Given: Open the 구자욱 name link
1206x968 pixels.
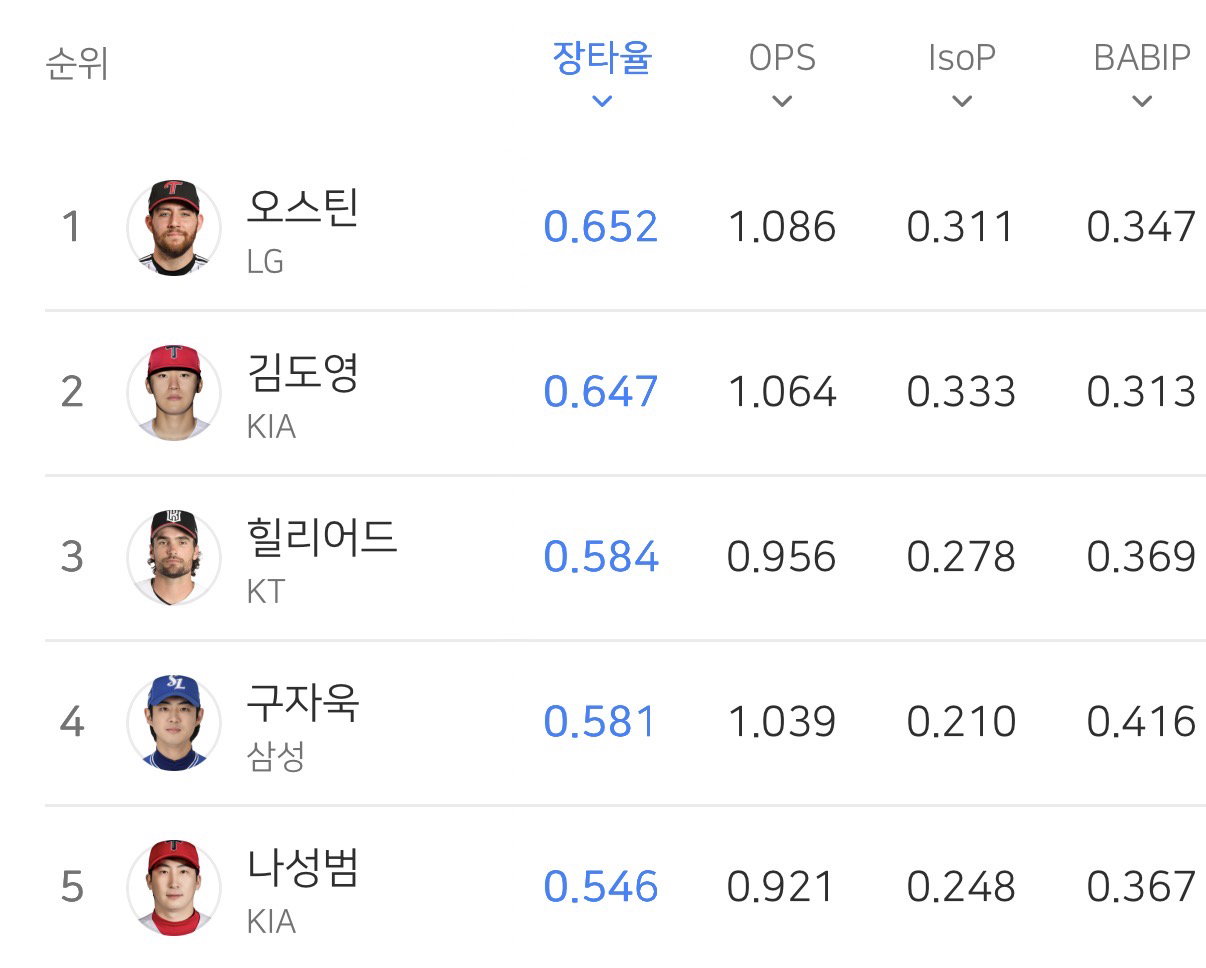Looking at the screenshot, I should coord(302,703).
